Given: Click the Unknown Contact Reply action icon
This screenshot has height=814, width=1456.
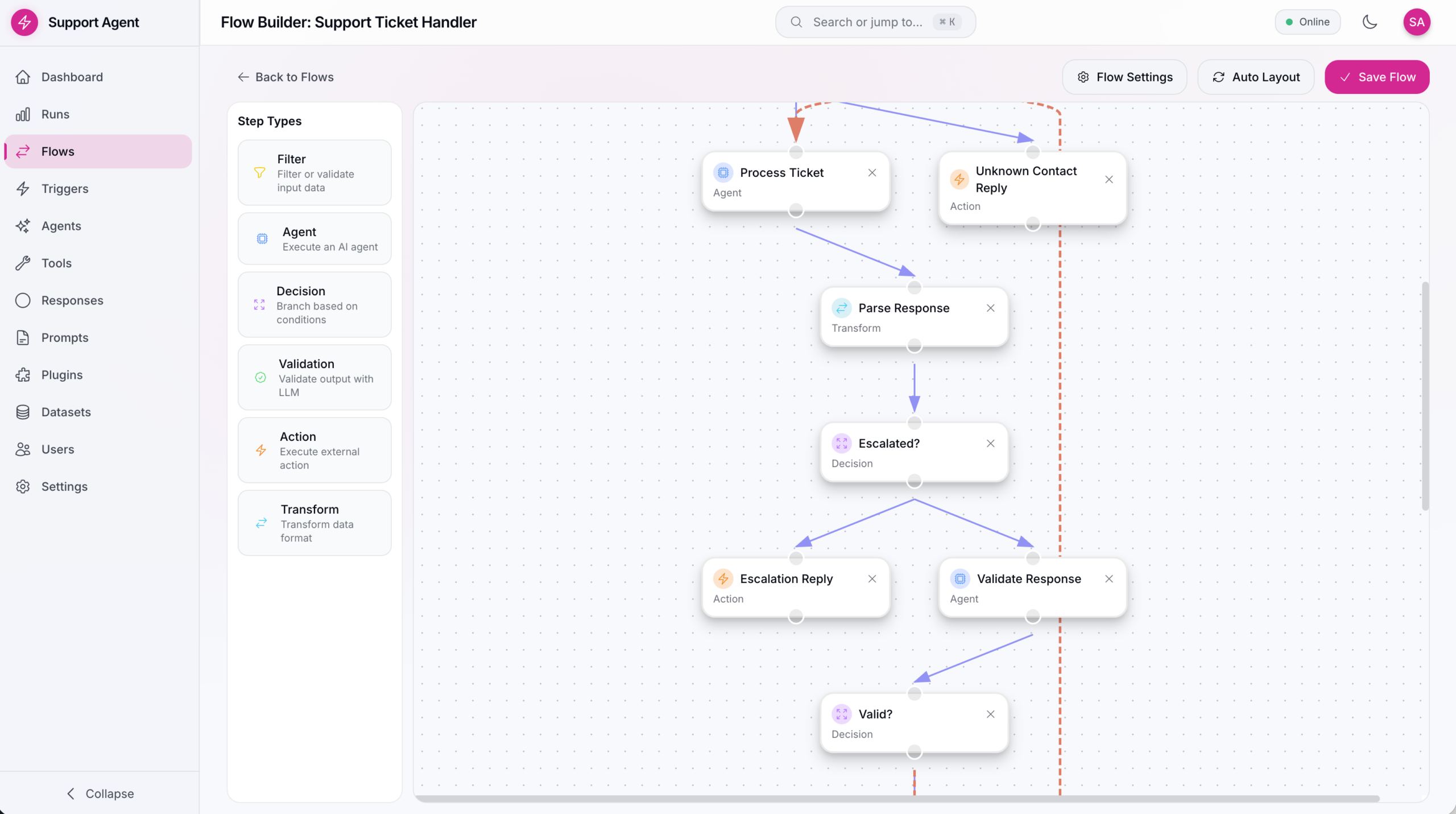Looking at the screenshot, I should tap(959, 179).
